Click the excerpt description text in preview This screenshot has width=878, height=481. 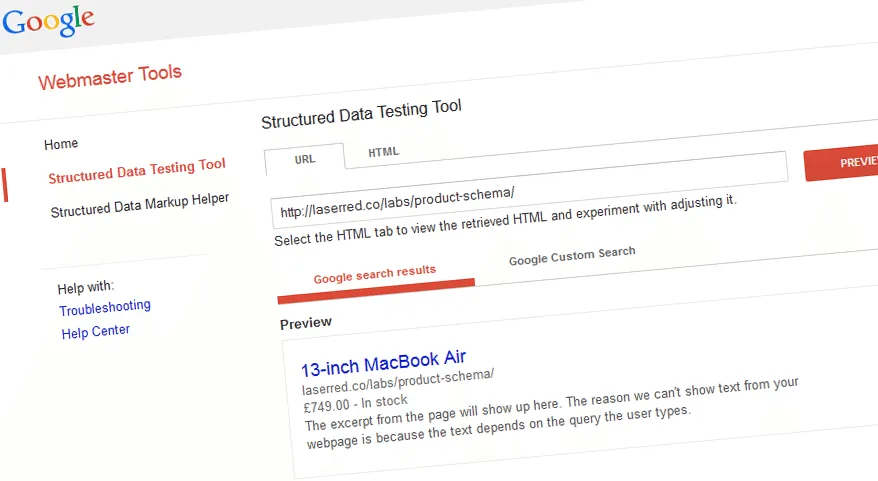[x=552, y=413]
